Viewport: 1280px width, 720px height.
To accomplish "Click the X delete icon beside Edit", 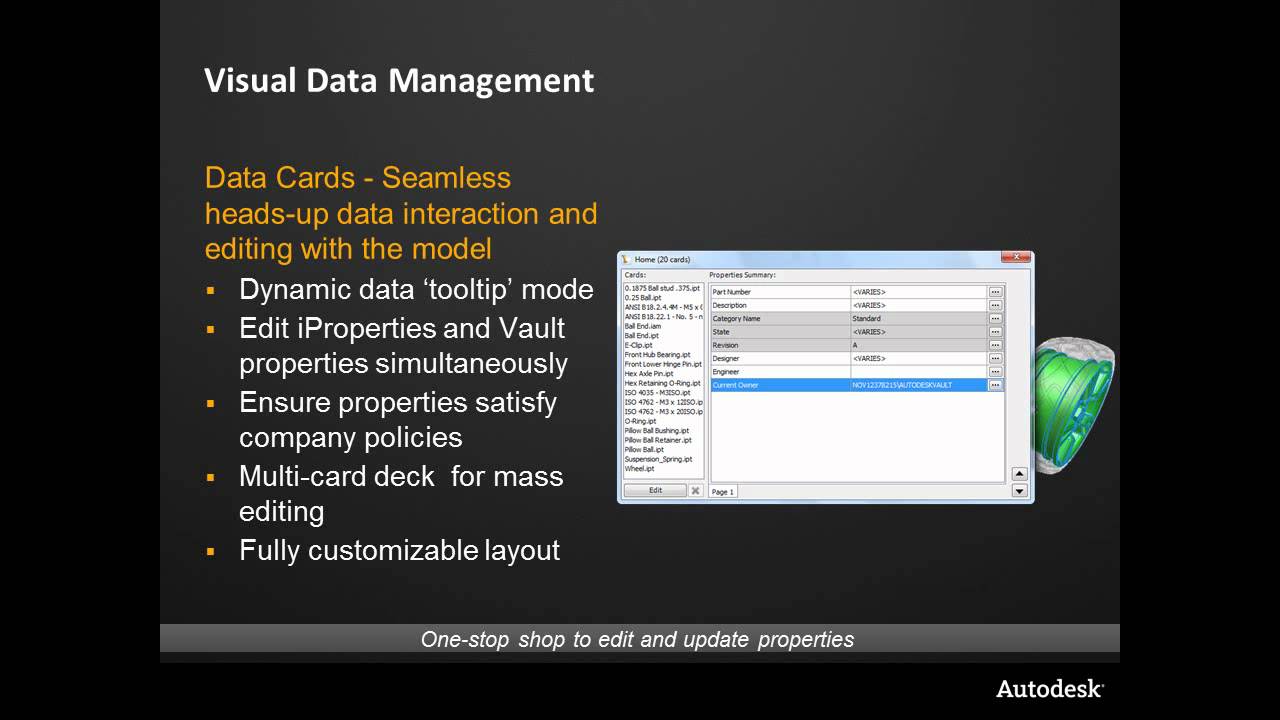I will [x=695, y=490].
